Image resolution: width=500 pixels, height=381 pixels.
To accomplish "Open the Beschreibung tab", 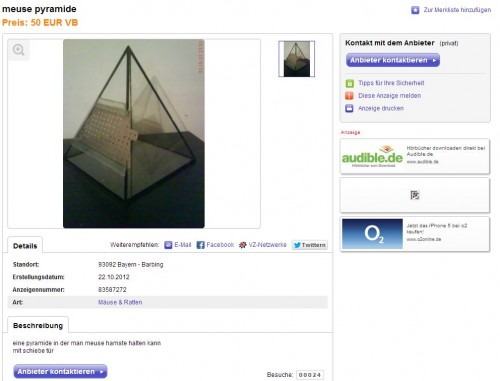I will (38, 325).
